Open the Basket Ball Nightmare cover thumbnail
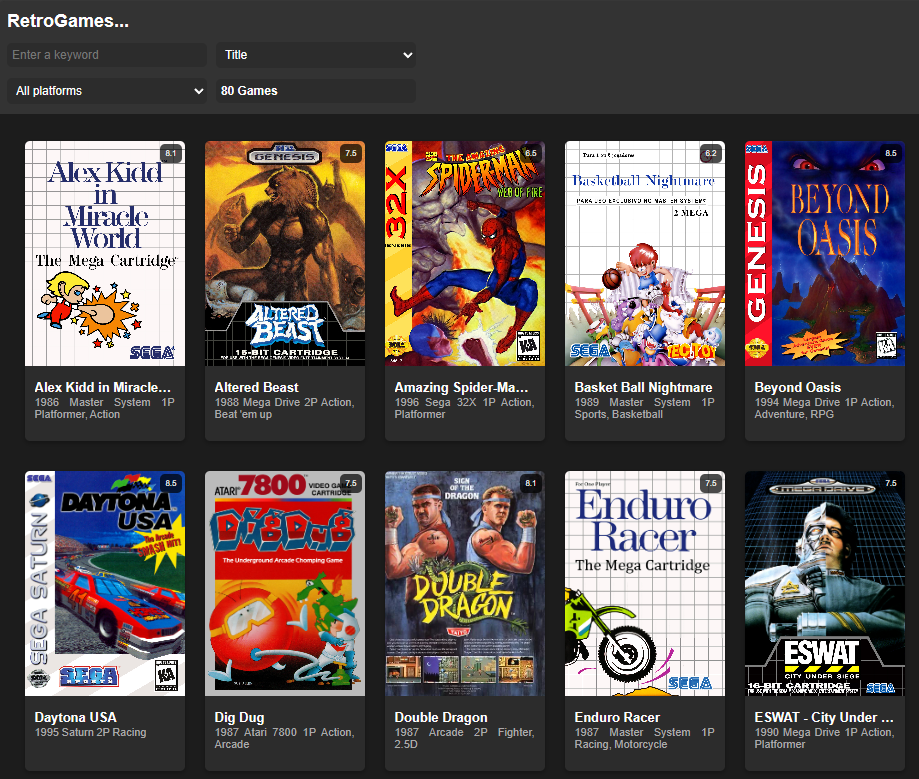This screenshot has width=919, height=779. pyautogui.click(x=644, y=253)
